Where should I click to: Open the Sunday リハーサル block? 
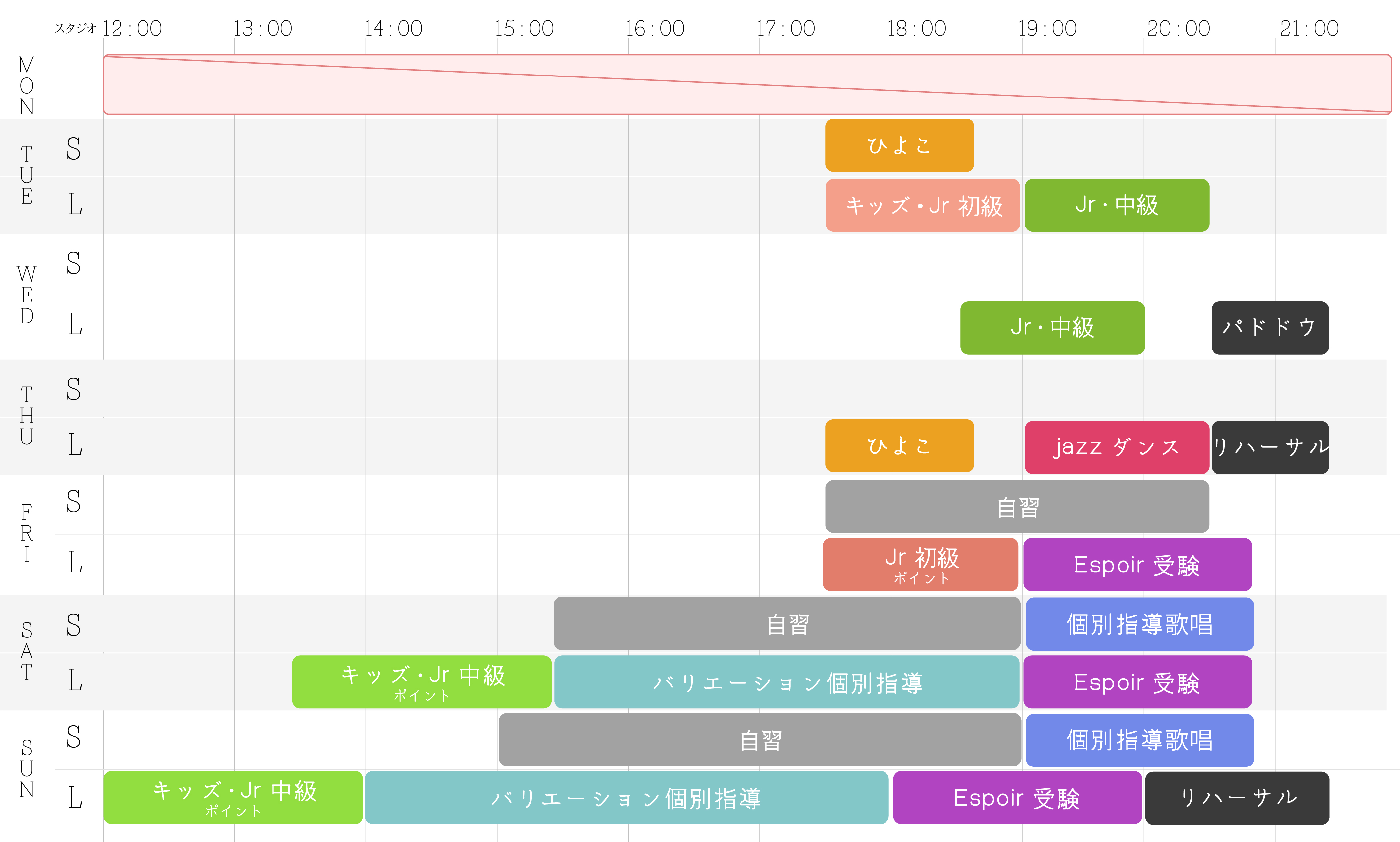1237,798
